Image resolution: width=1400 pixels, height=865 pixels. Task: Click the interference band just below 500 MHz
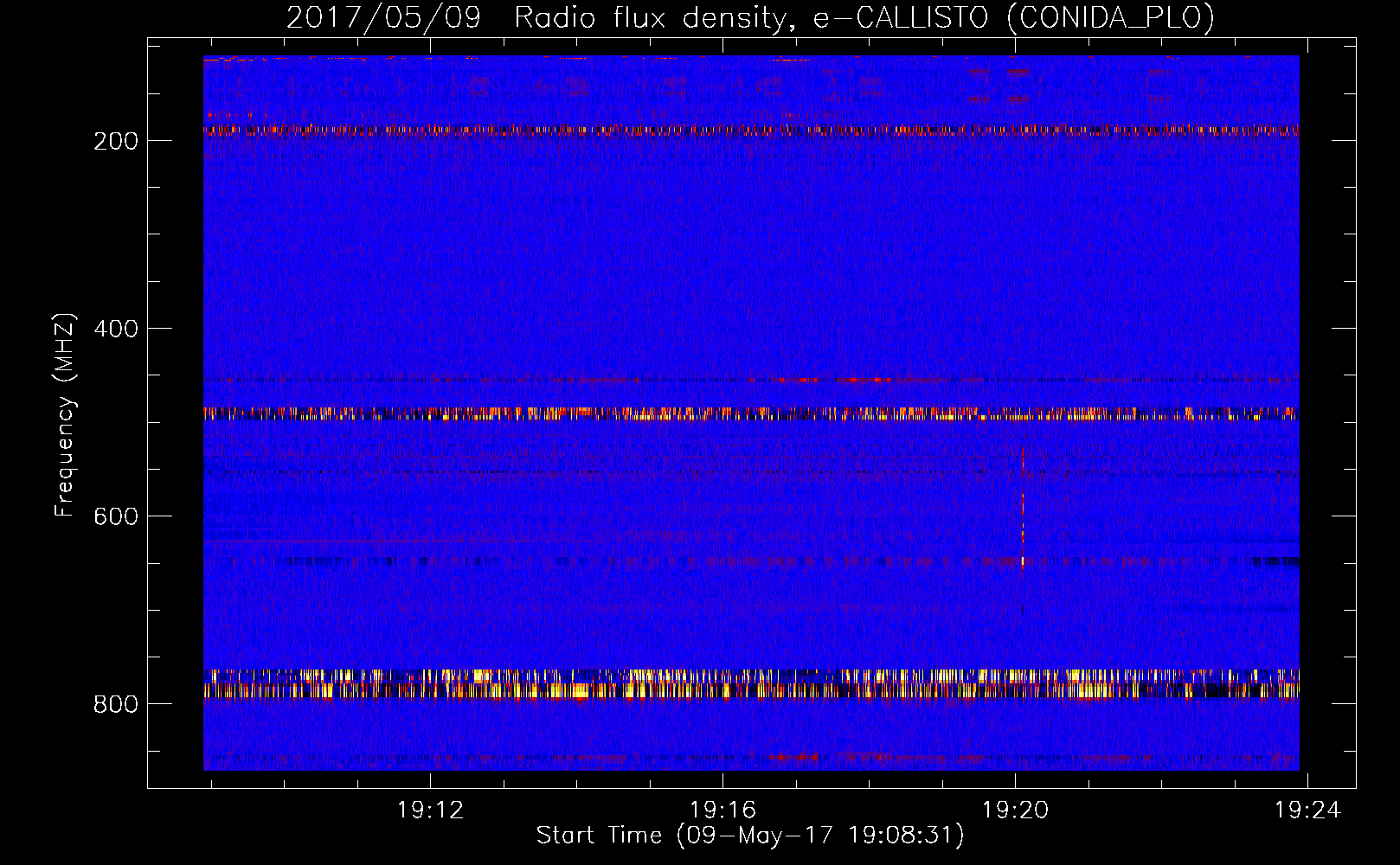pyautogui.click(x=751, y=413)
